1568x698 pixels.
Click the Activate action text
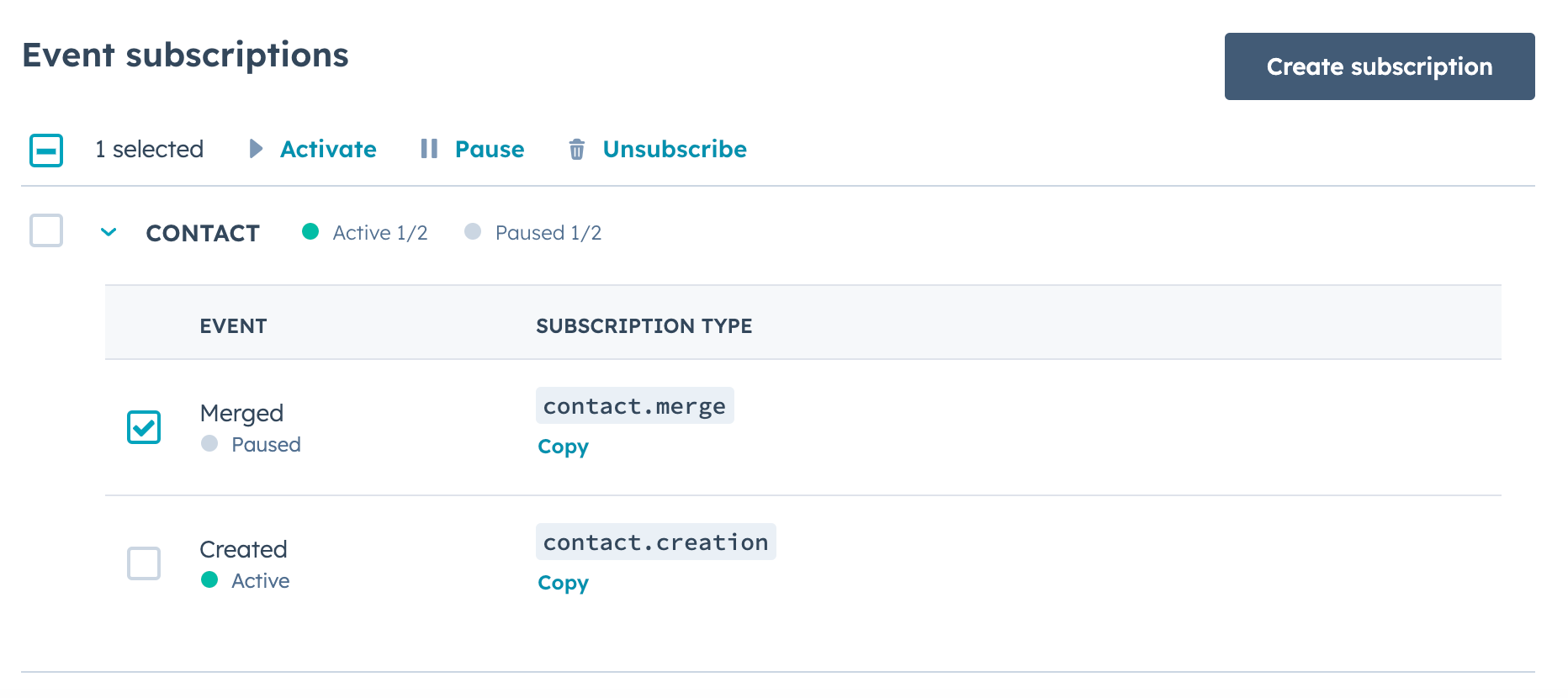(328, 149)
